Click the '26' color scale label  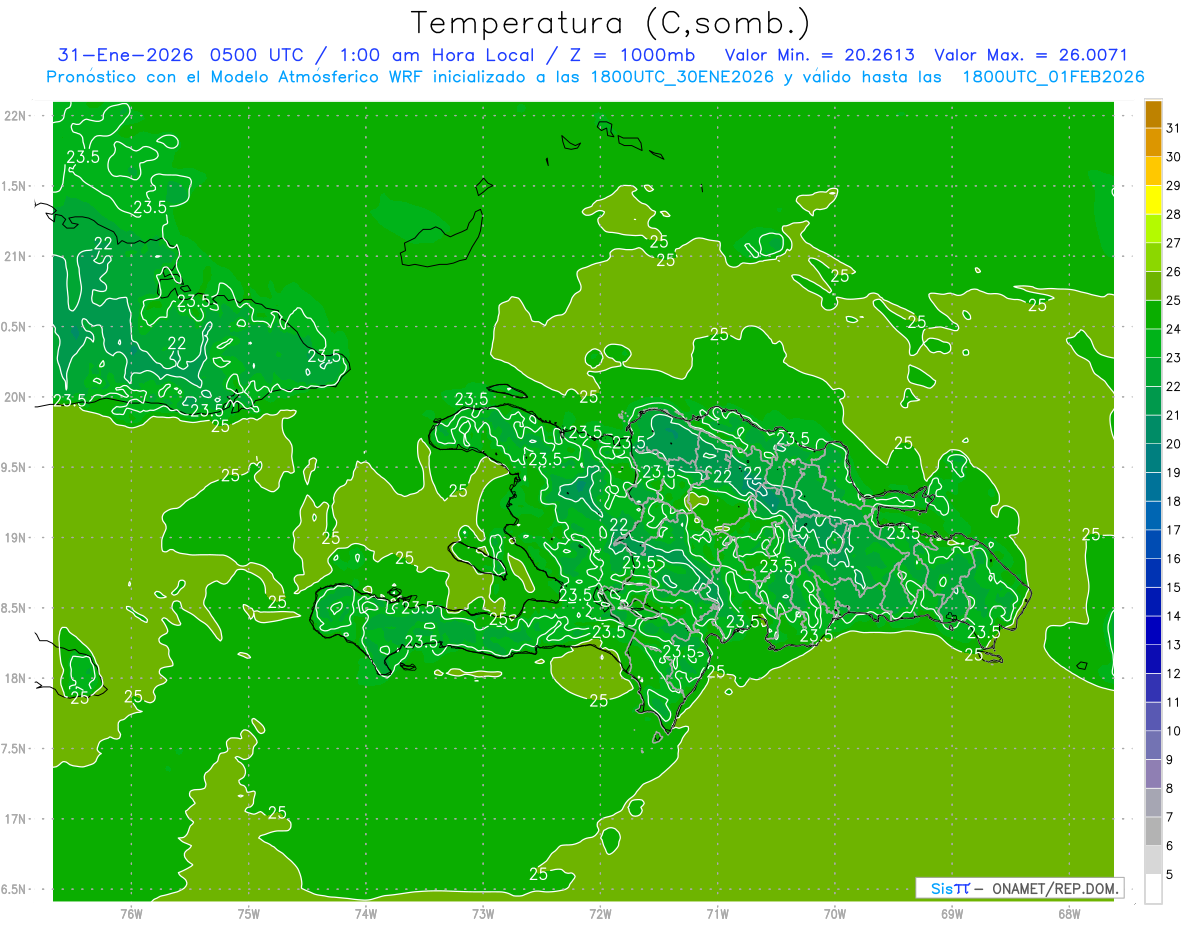coord(1173,272)
